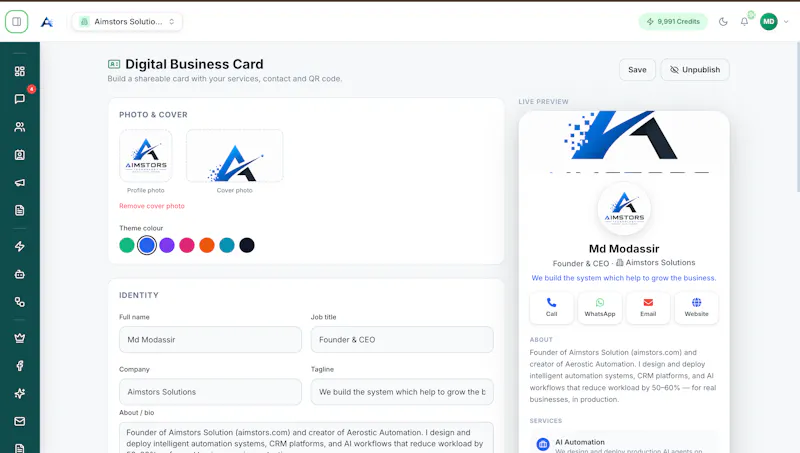This screenshot has width=800, height=453.
Task: Click the Unpublish button
Action: point(695,69)
